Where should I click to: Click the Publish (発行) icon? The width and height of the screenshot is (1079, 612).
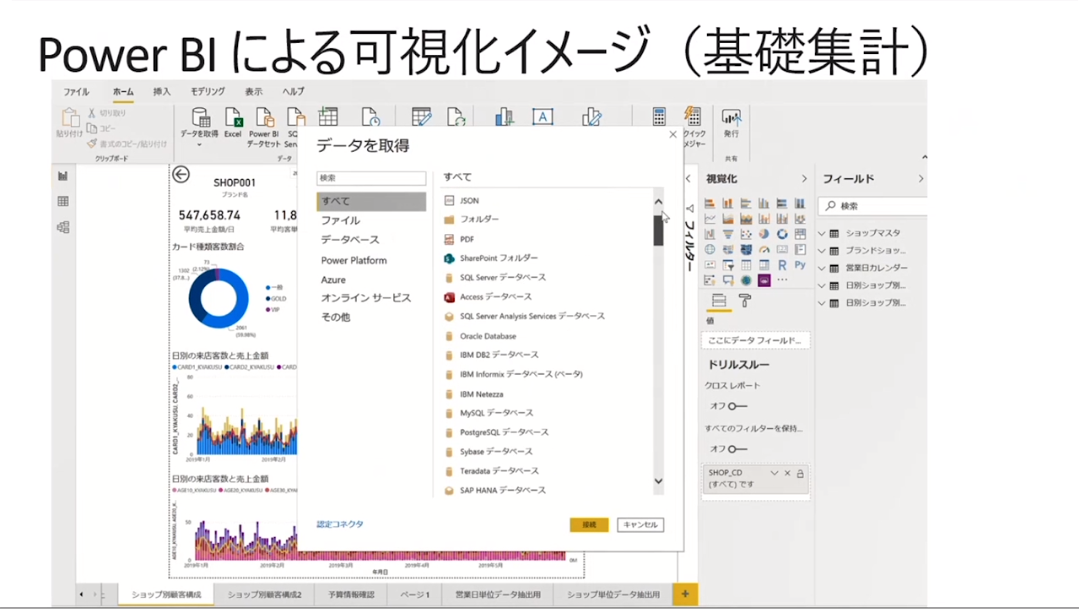pos(731,117)
